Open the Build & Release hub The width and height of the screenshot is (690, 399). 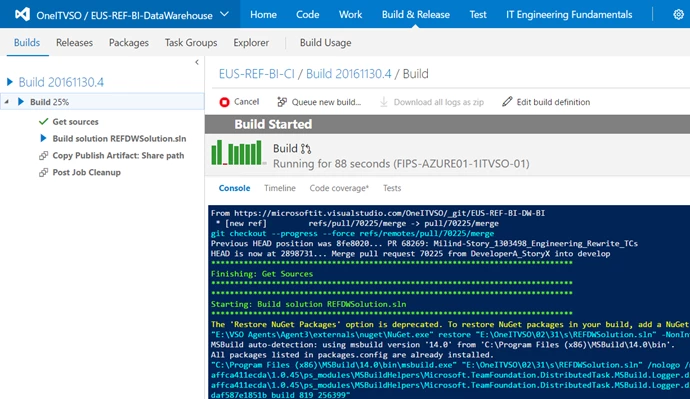(x=416, y=15)
